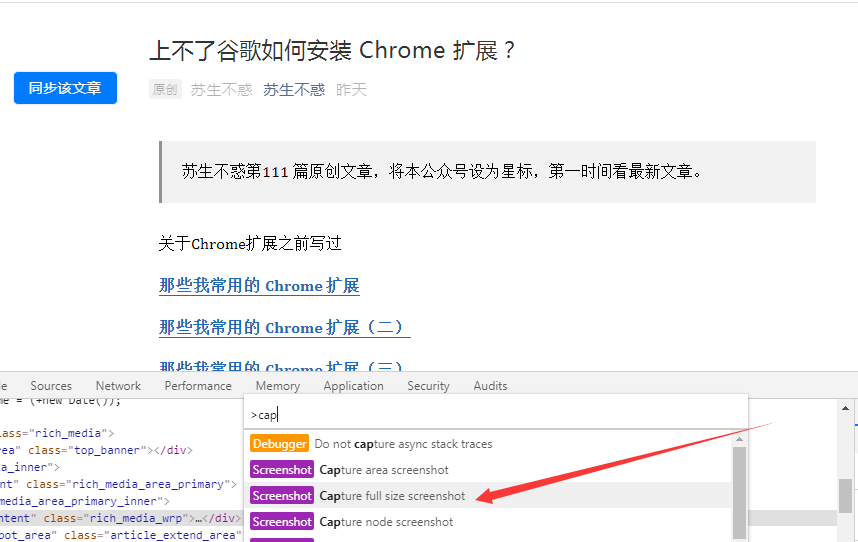Open the link 那些我常用的 Chrome 扩展

(x=259, y=285)
